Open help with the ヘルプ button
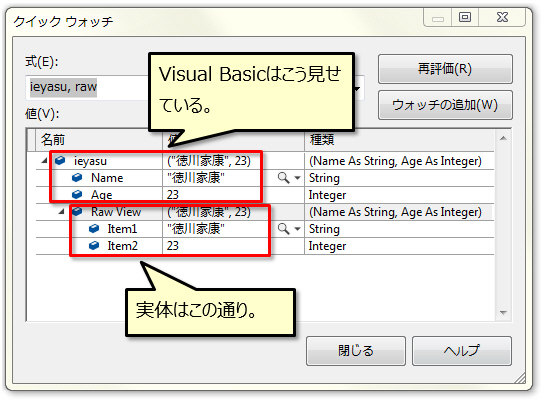 (462, 351)
